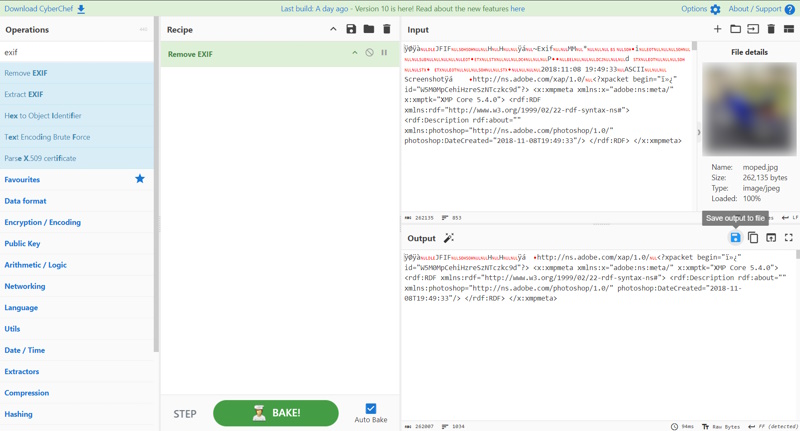This screenshot has width=800, height=431.
Task: Open the Hashing category
Action: (77, 414)
